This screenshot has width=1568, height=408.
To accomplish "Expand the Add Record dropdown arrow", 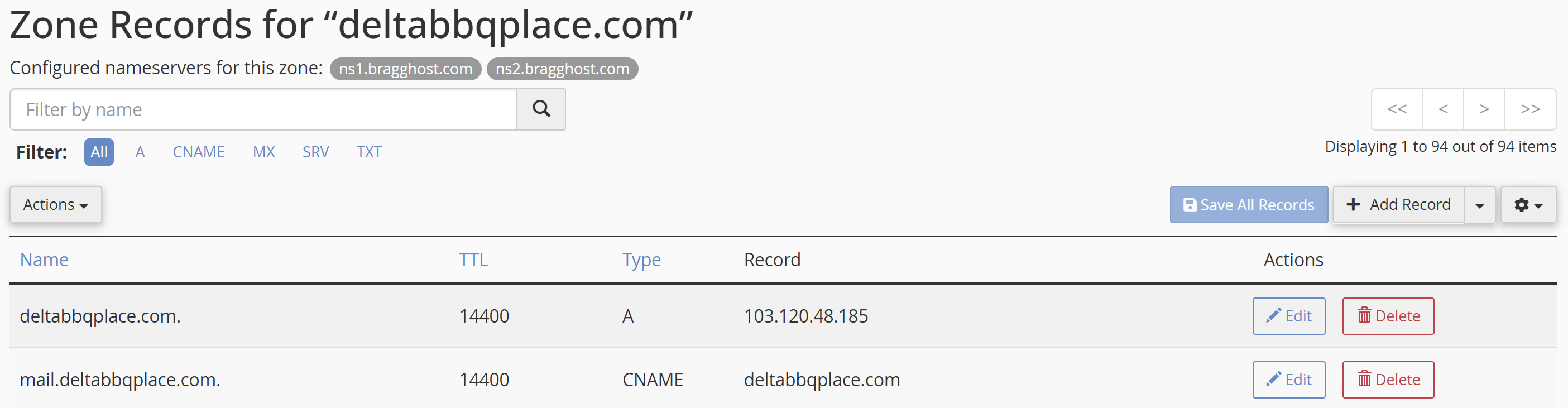I will tap(1480, 204).
